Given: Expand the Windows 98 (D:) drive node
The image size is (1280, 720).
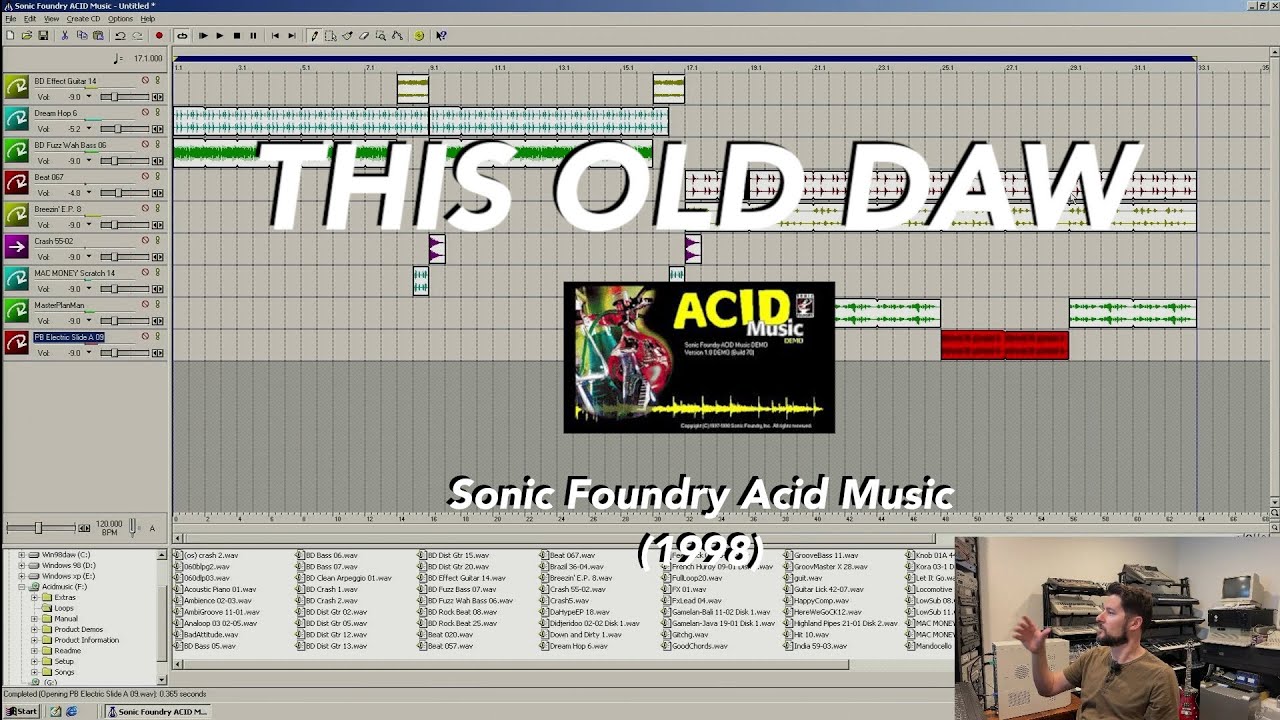Looking at the screenshot, I should [22, 565].
